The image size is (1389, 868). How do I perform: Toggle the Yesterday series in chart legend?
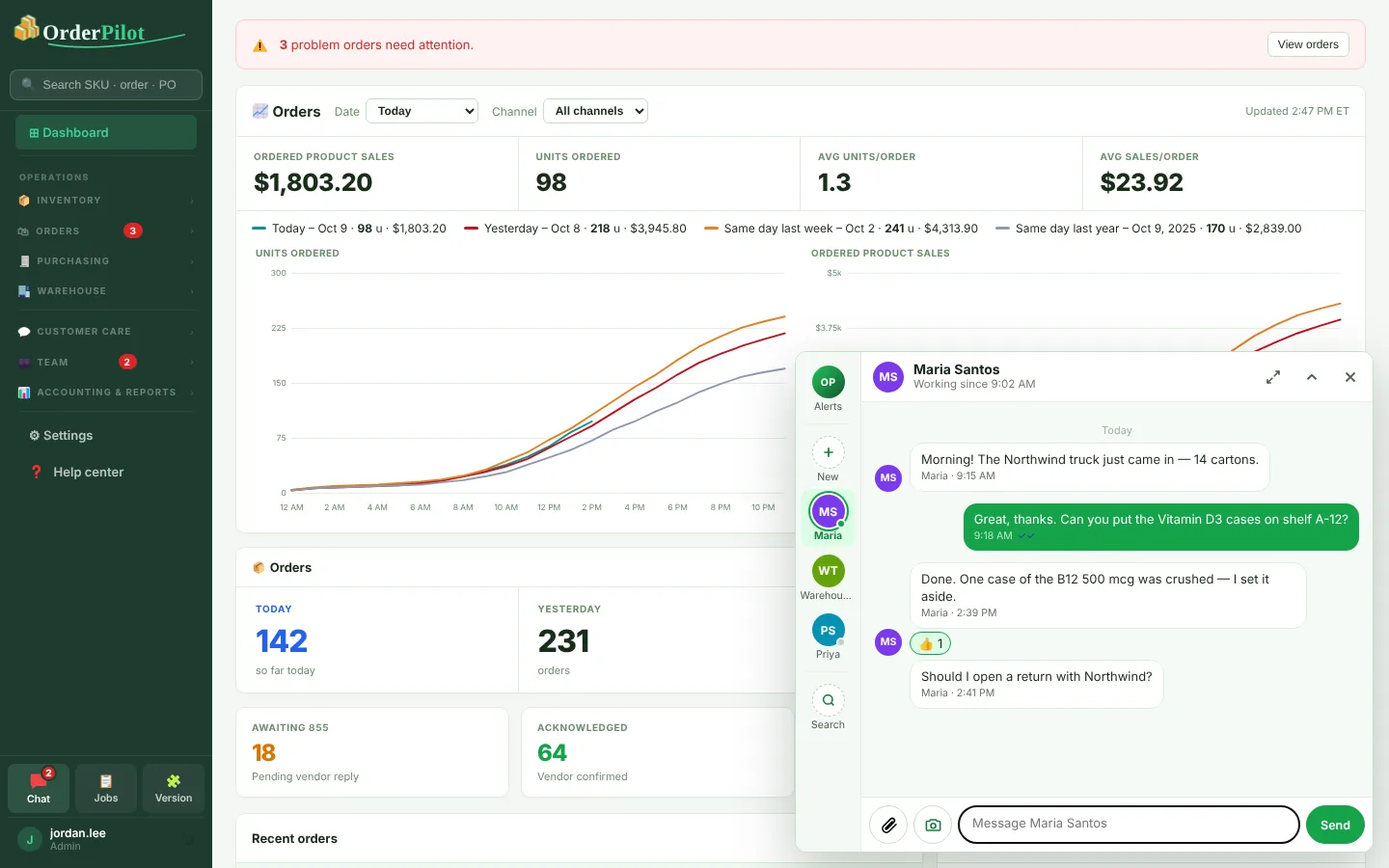pos(575,229)
